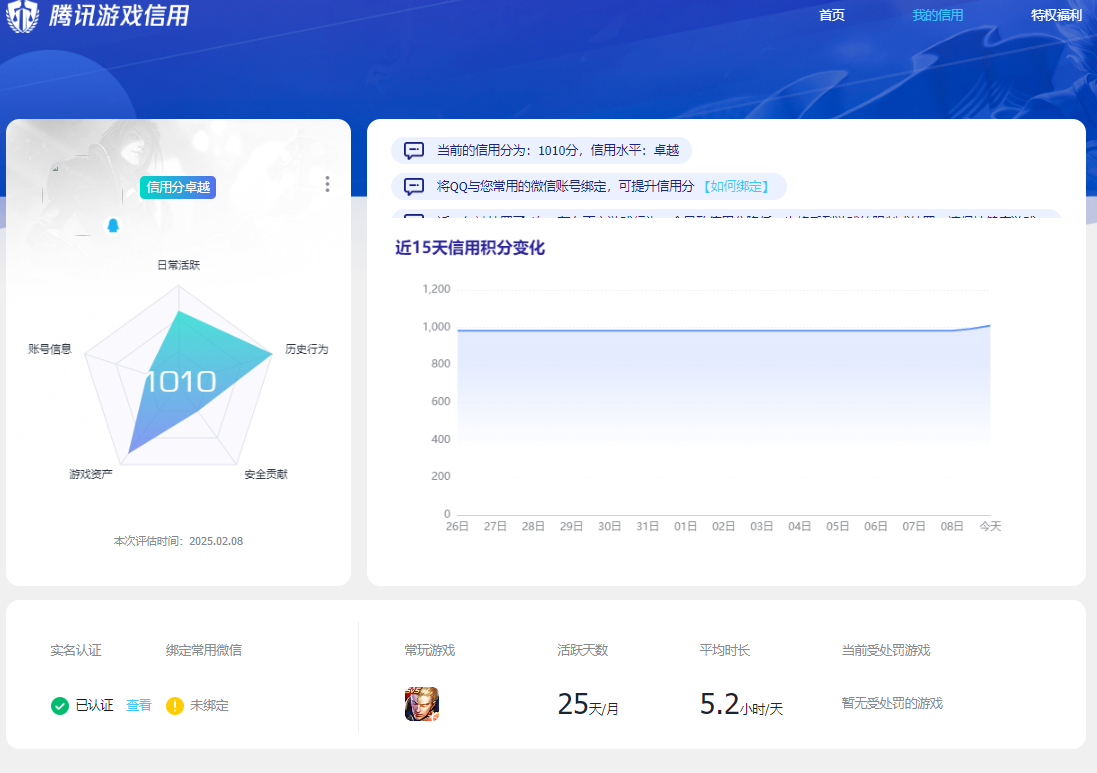Select the 历史行为 radar axis label
1097x773 pixels.
306,349
